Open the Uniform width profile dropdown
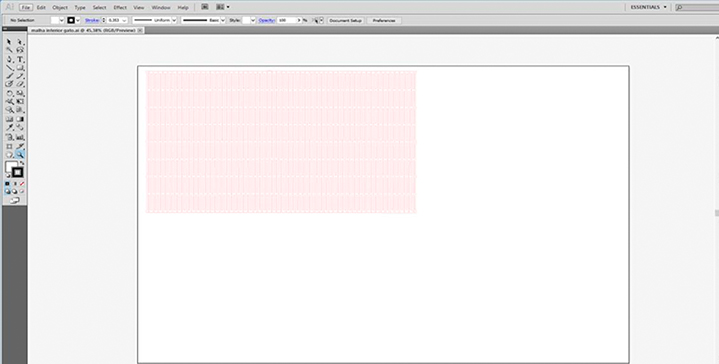719x364 pixels. click(174, 21)
